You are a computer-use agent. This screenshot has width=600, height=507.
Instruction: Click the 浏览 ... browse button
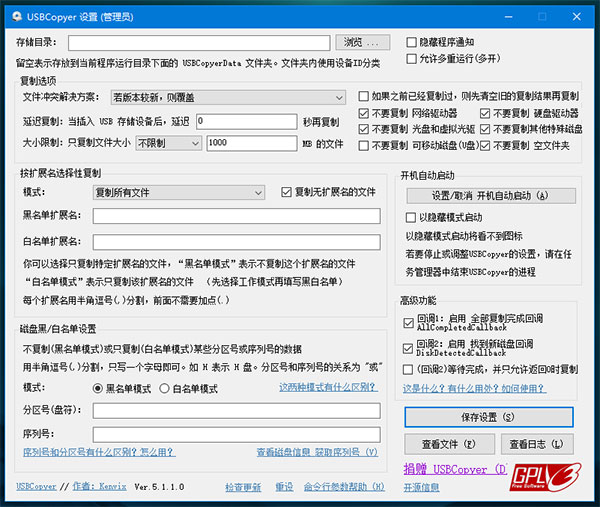[363, 42]
